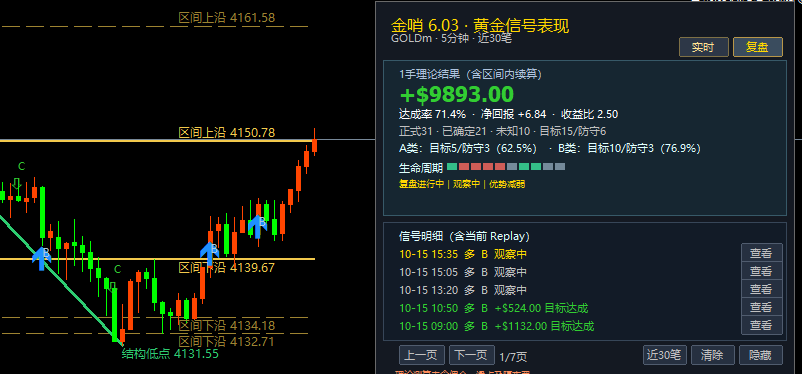View the 10-15 13:20 signal
Screen dimensions: 802x374
(x=762, y=289)
